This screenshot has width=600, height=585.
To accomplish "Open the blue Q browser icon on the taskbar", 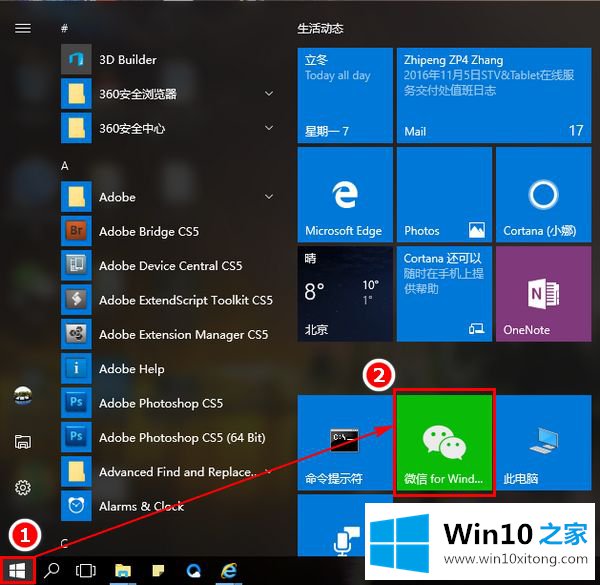I will 194,571.
